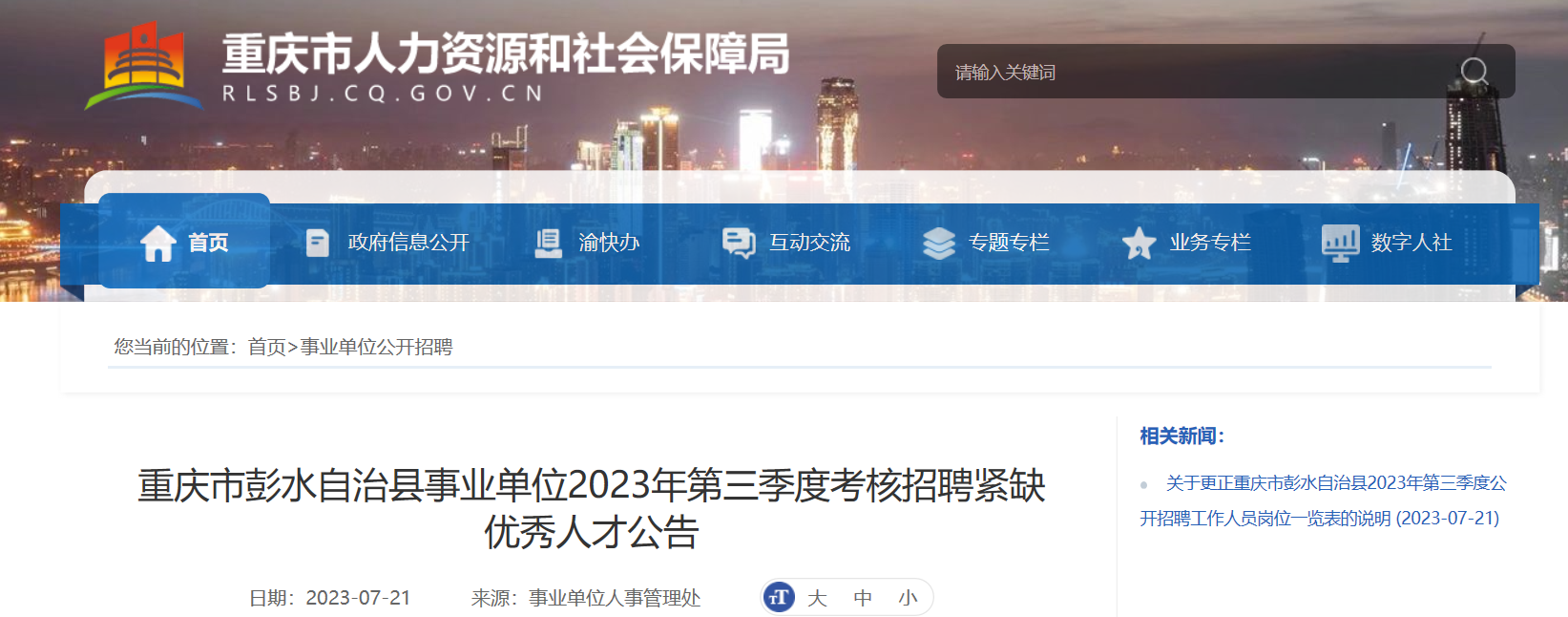Focus the keyword search input field
Viewport: 1568px width, 617px height.
click(x=1198, y=72)
